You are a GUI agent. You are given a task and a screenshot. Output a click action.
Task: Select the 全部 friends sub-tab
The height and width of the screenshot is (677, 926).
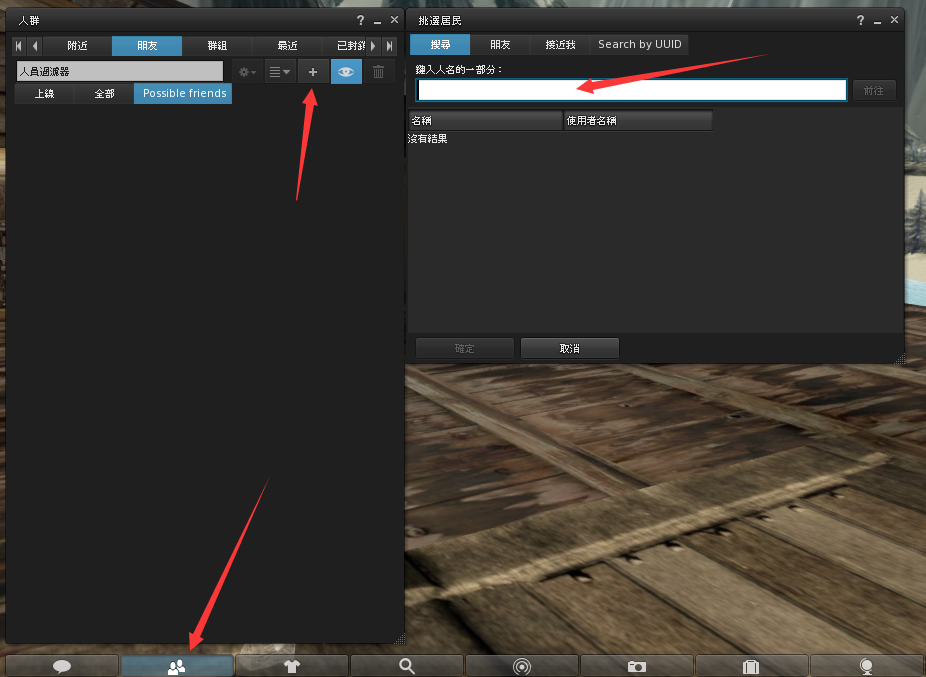coord(104,93)
